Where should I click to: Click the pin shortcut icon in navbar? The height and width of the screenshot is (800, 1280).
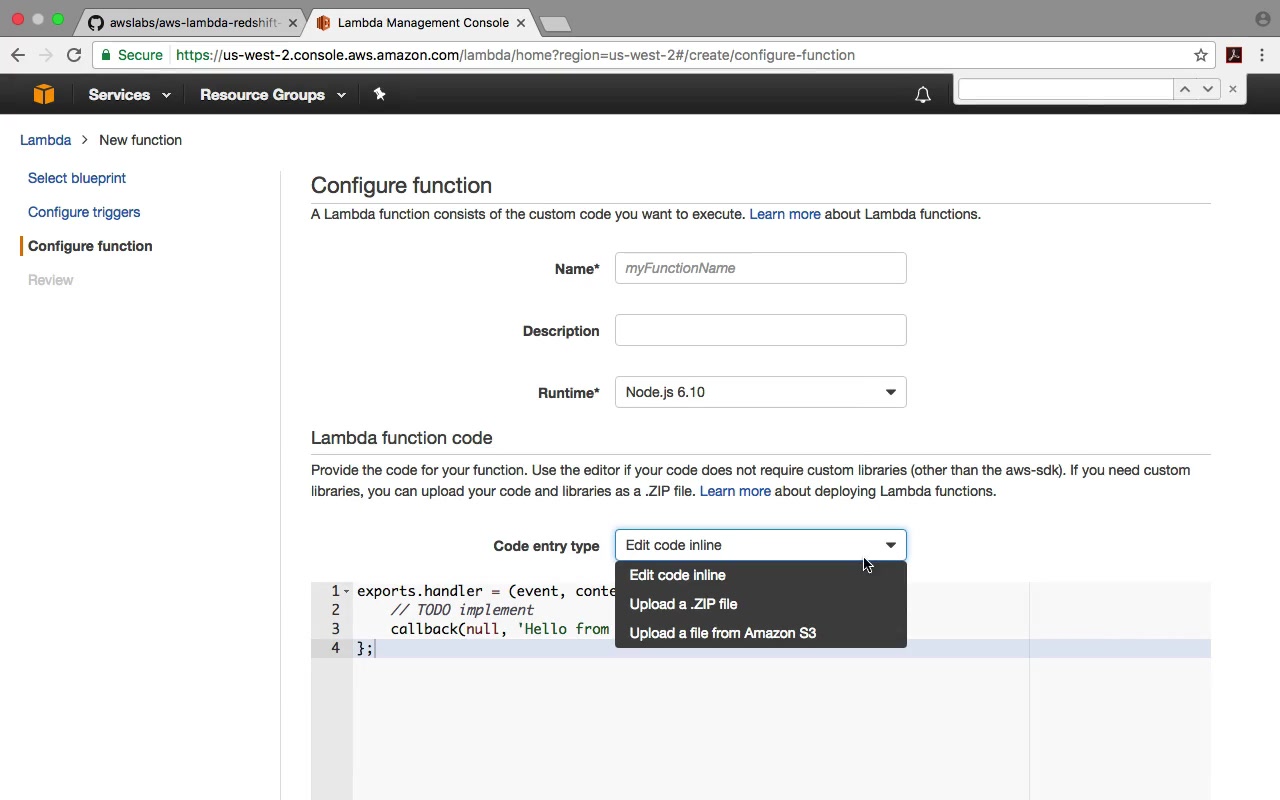pyautogui.click(x=379, y=94)
